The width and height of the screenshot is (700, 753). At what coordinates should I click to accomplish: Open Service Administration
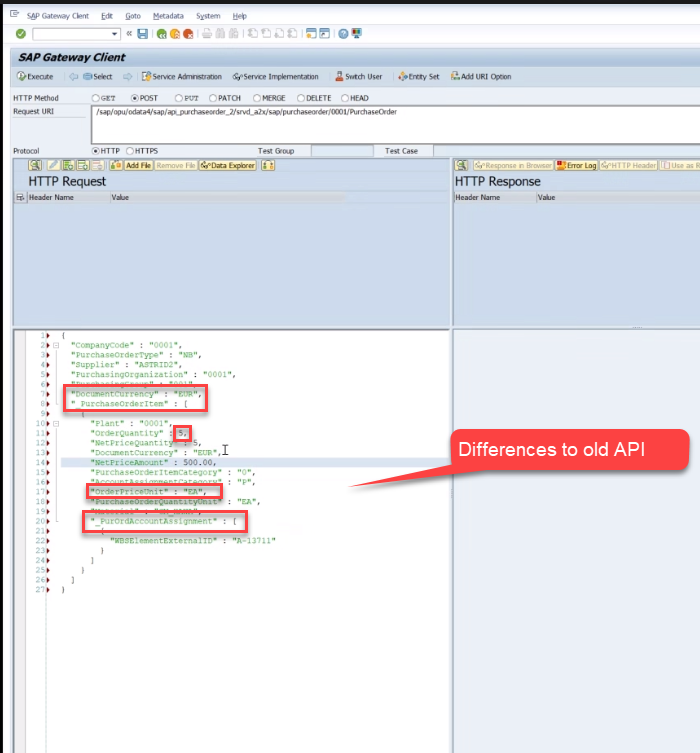coord(182,76)
